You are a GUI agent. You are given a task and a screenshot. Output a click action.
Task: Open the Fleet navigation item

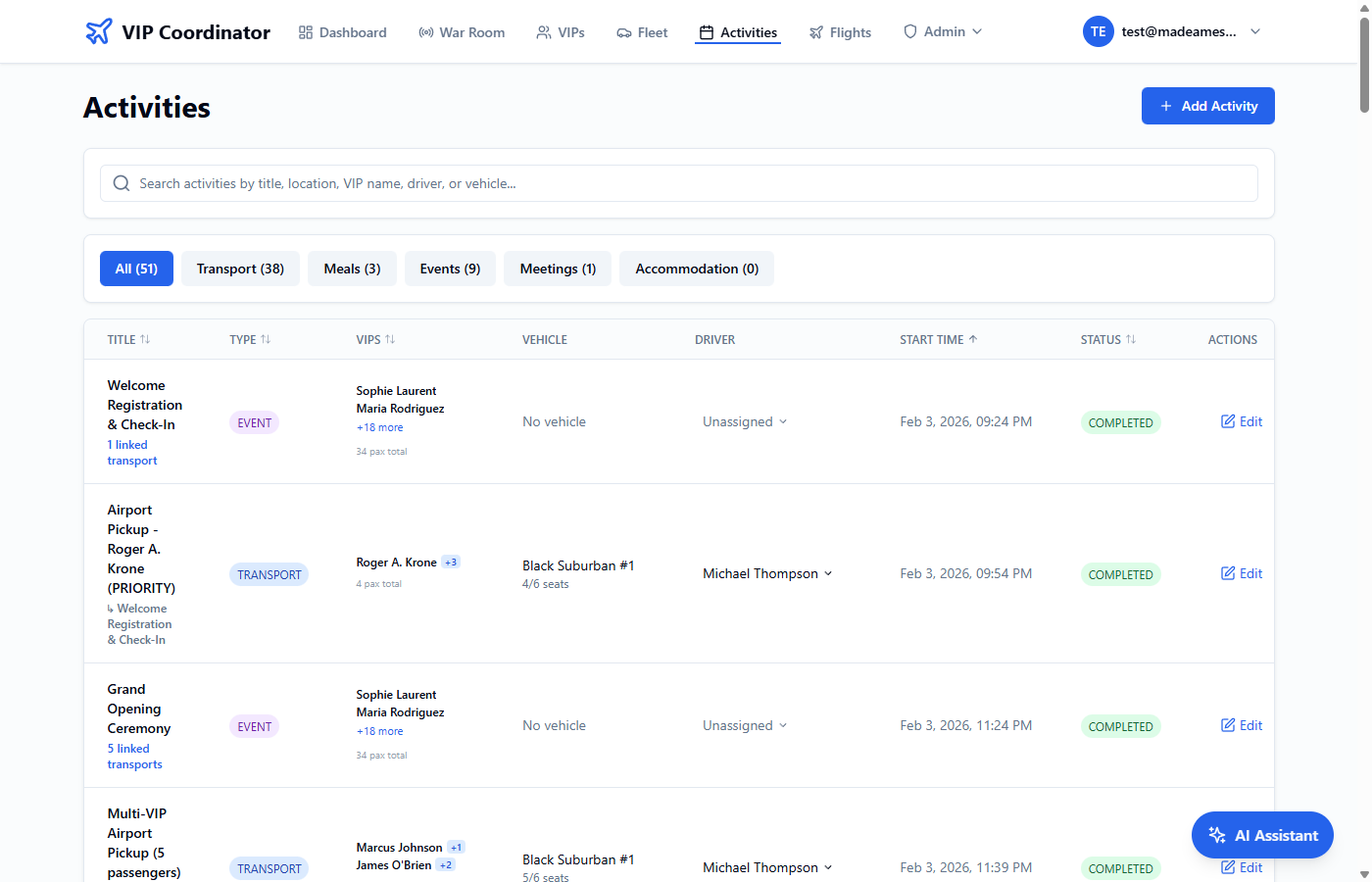tap(642, 32)
